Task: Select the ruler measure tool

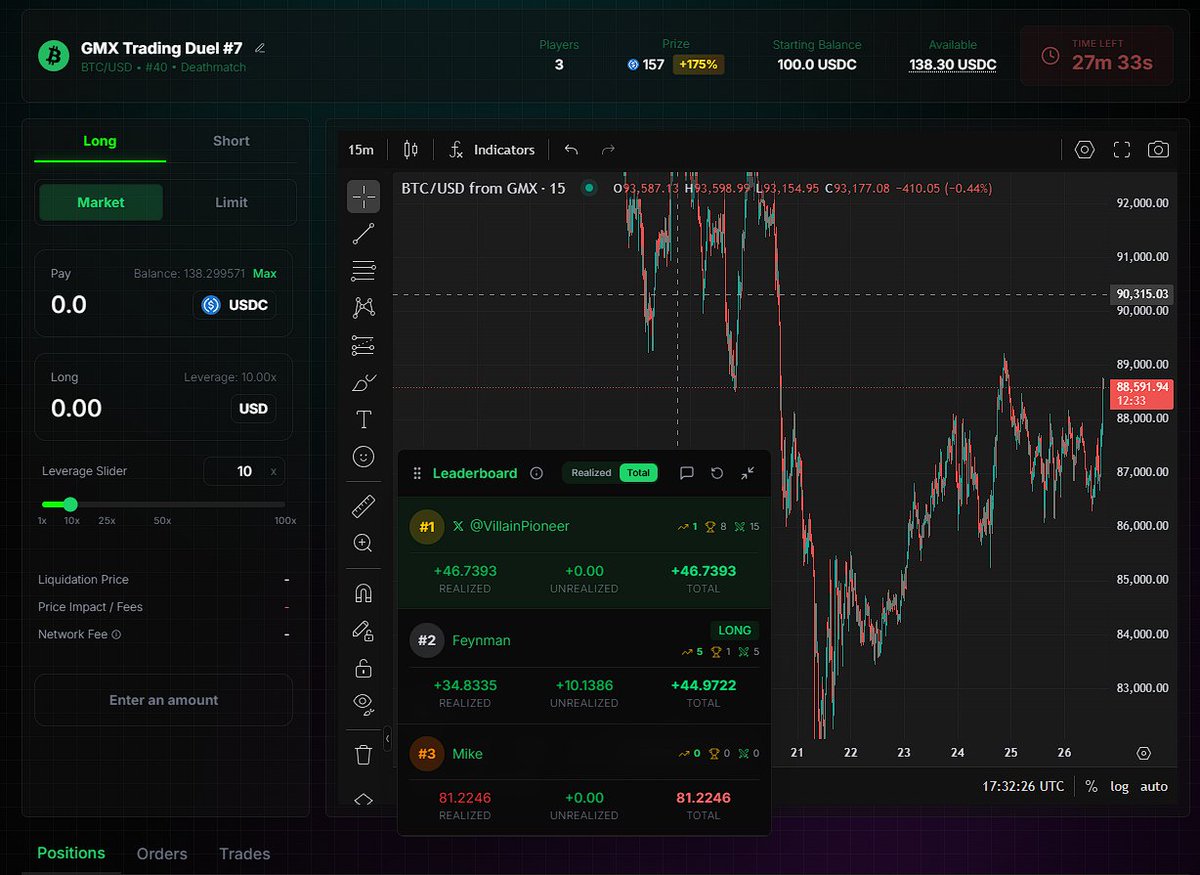Action: click(x=364, y=506)
